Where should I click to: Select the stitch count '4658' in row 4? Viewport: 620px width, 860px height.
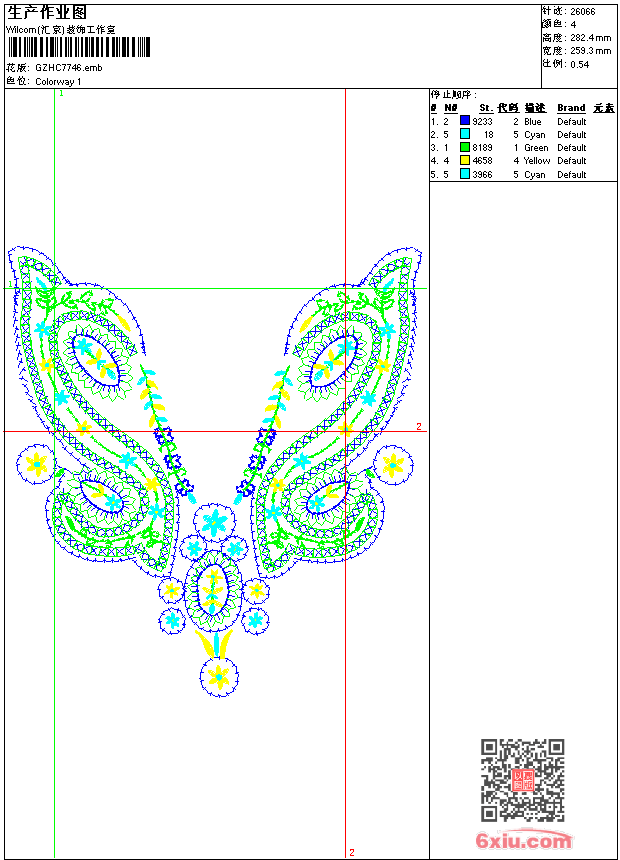click(x=482, y=161)
